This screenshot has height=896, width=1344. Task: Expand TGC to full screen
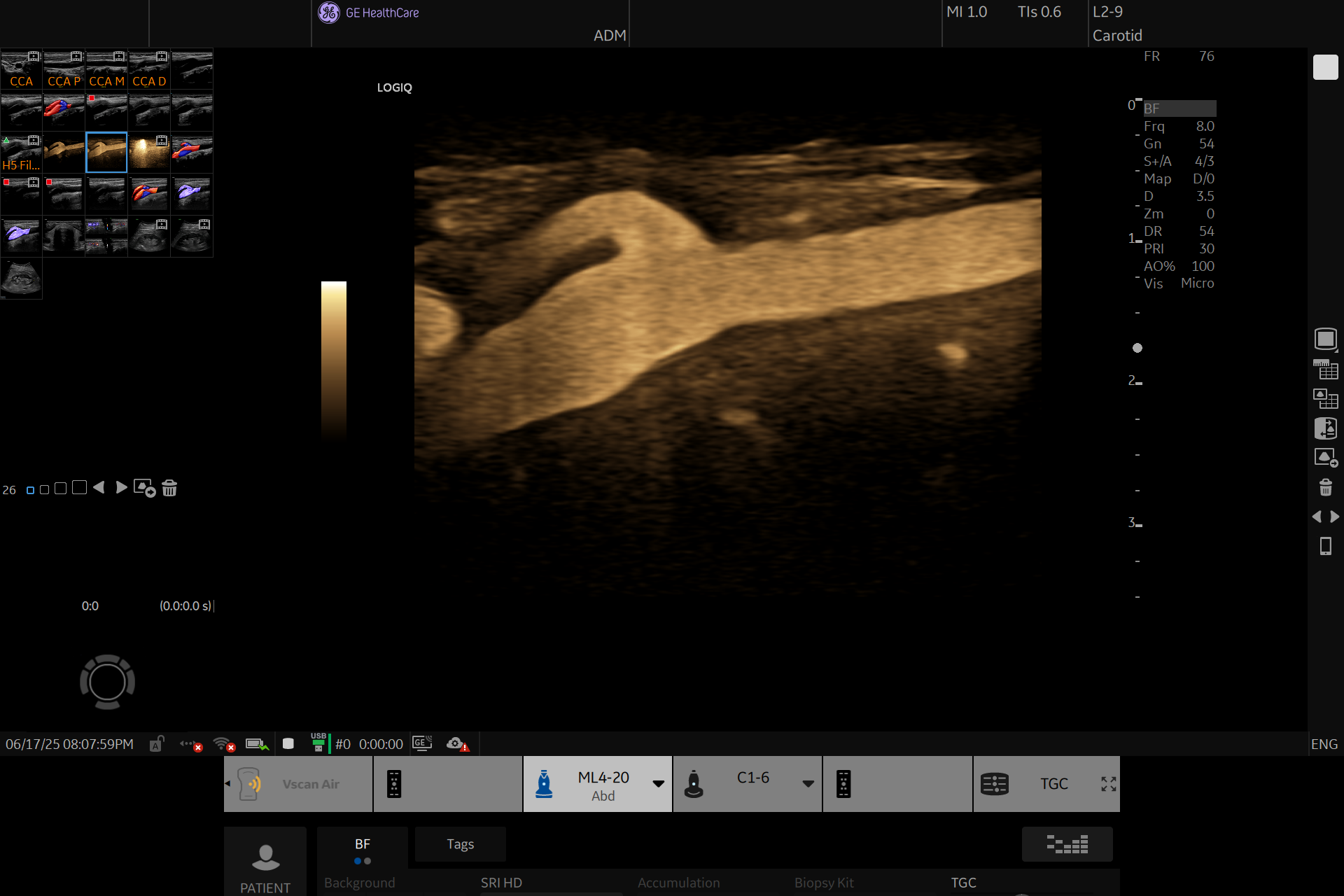pyautogui.click(x=1108, y=784)
